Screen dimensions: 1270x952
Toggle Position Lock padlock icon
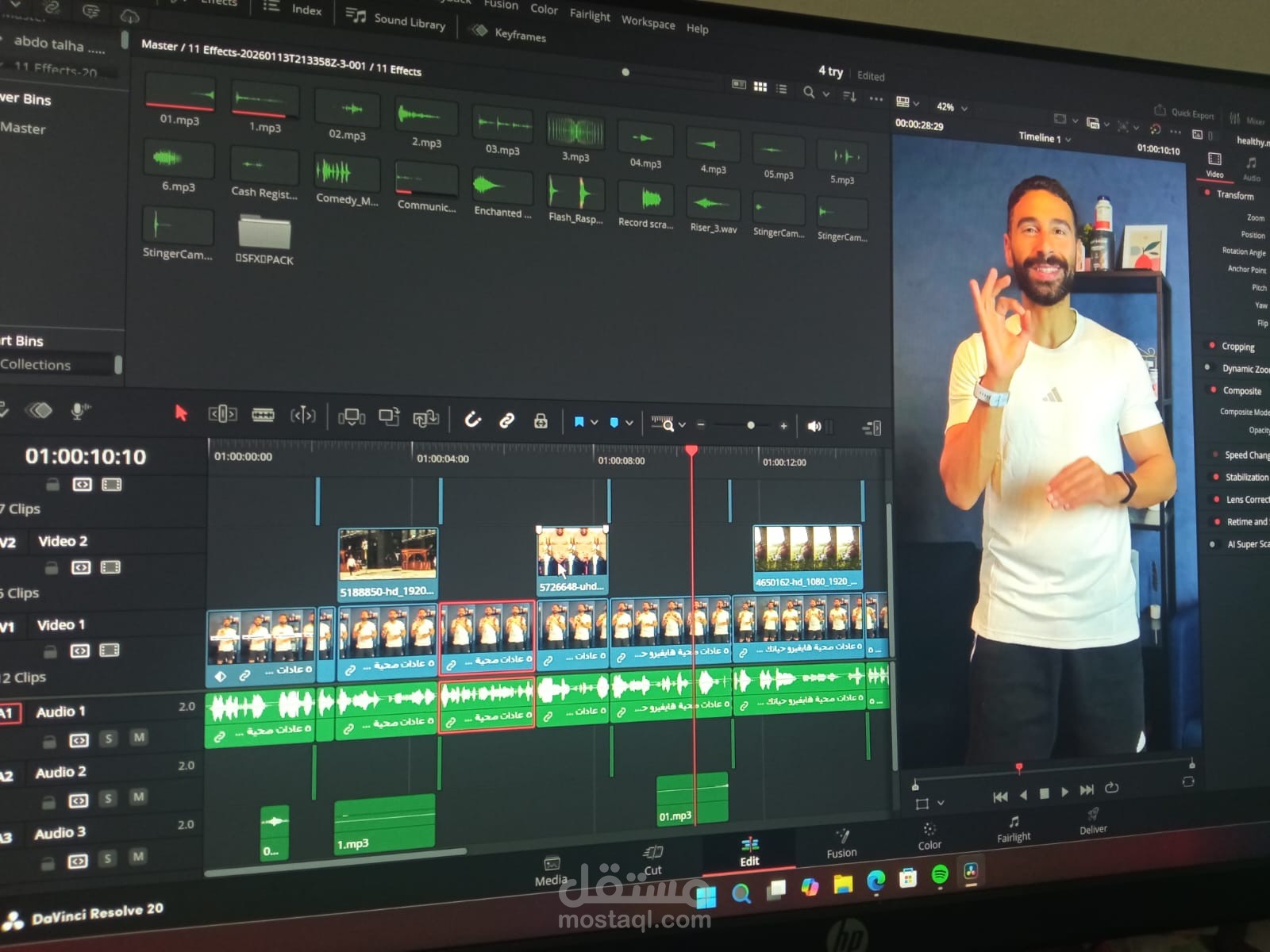(541, 420)
